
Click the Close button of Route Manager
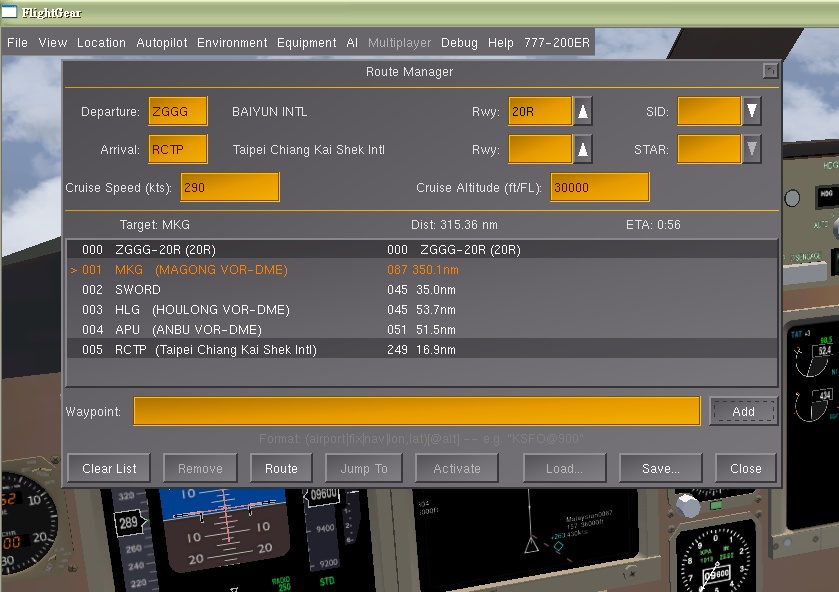click(746, 468)
